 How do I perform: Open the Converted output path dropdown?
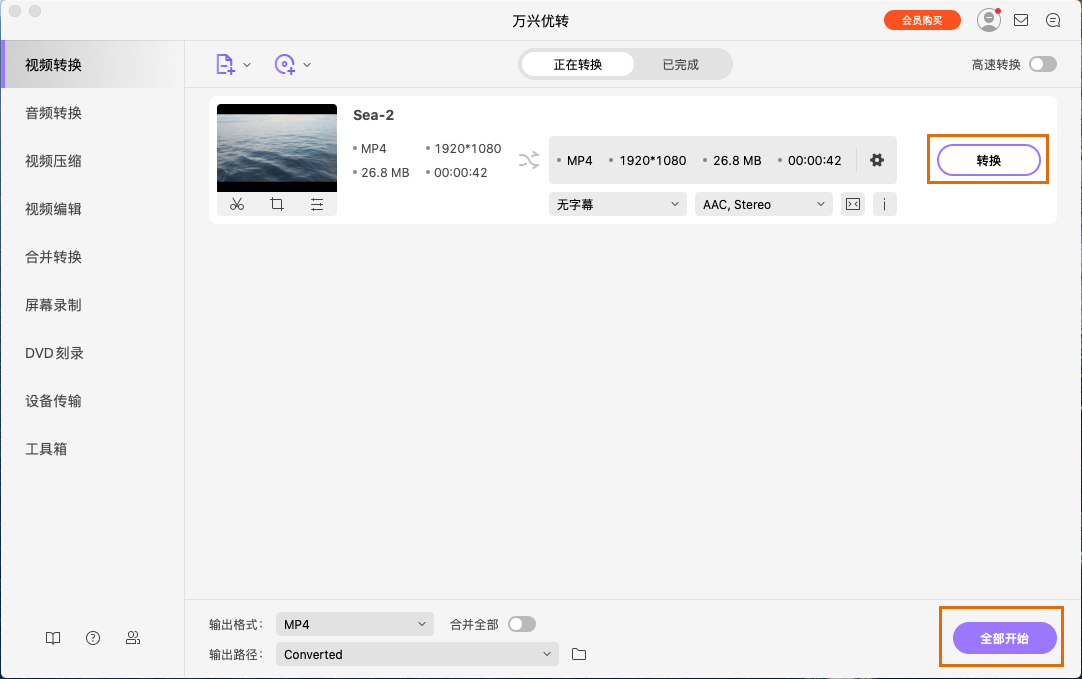tap(417, 654)
